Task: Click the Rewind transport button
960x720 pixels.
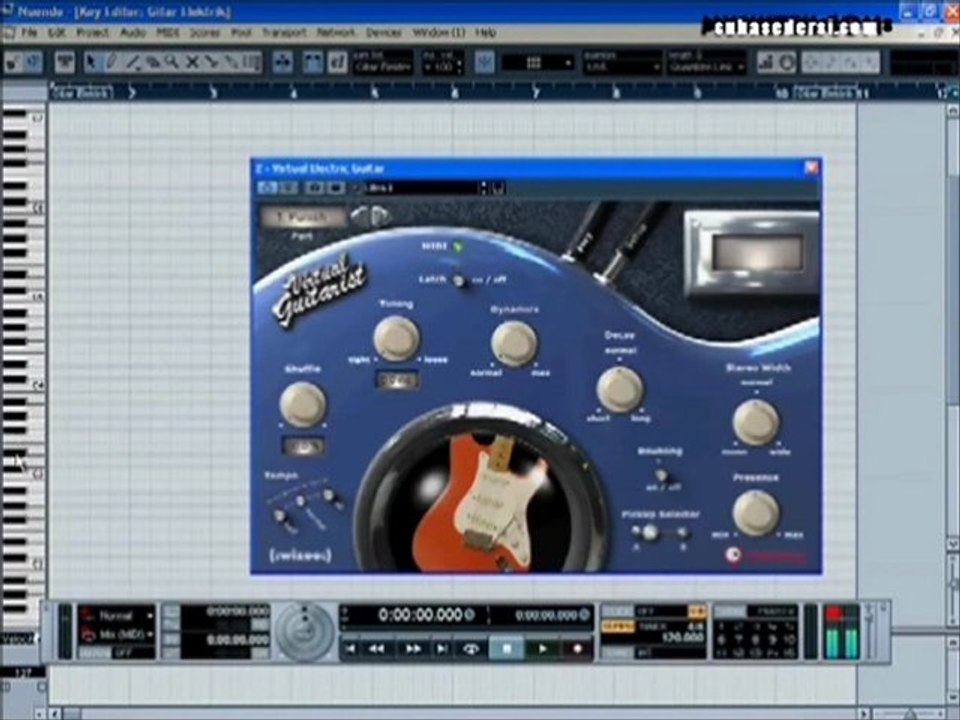Action: pos(376,648)
